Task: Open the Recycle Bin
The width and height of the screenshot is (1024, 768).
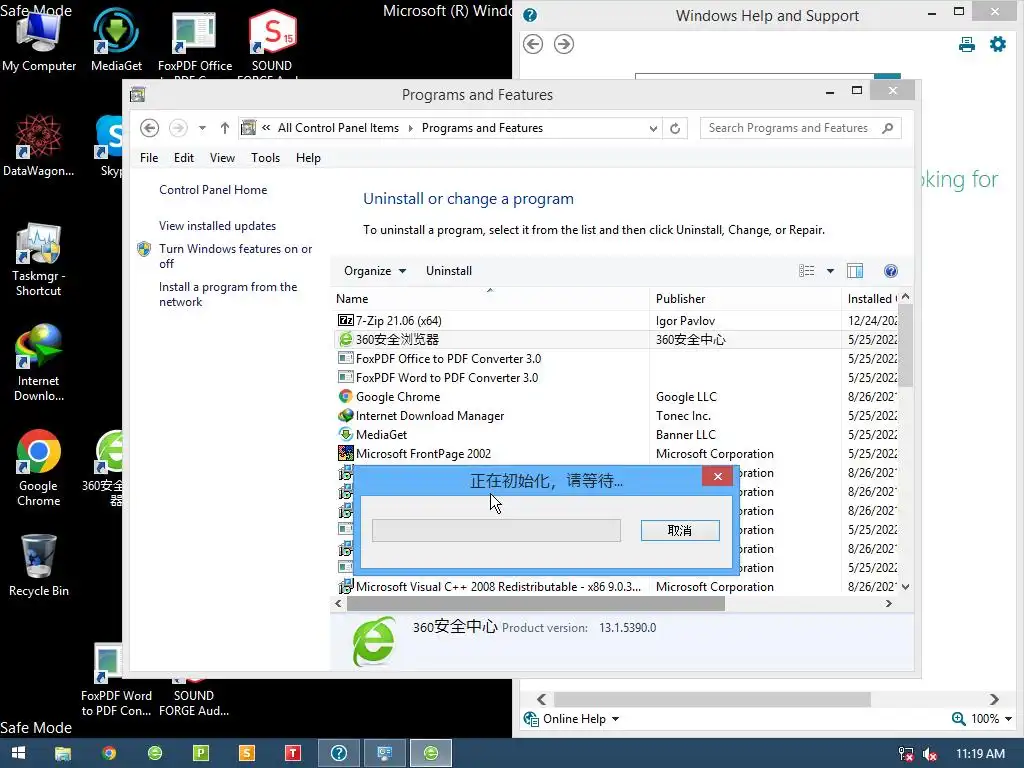Action: 39,566
